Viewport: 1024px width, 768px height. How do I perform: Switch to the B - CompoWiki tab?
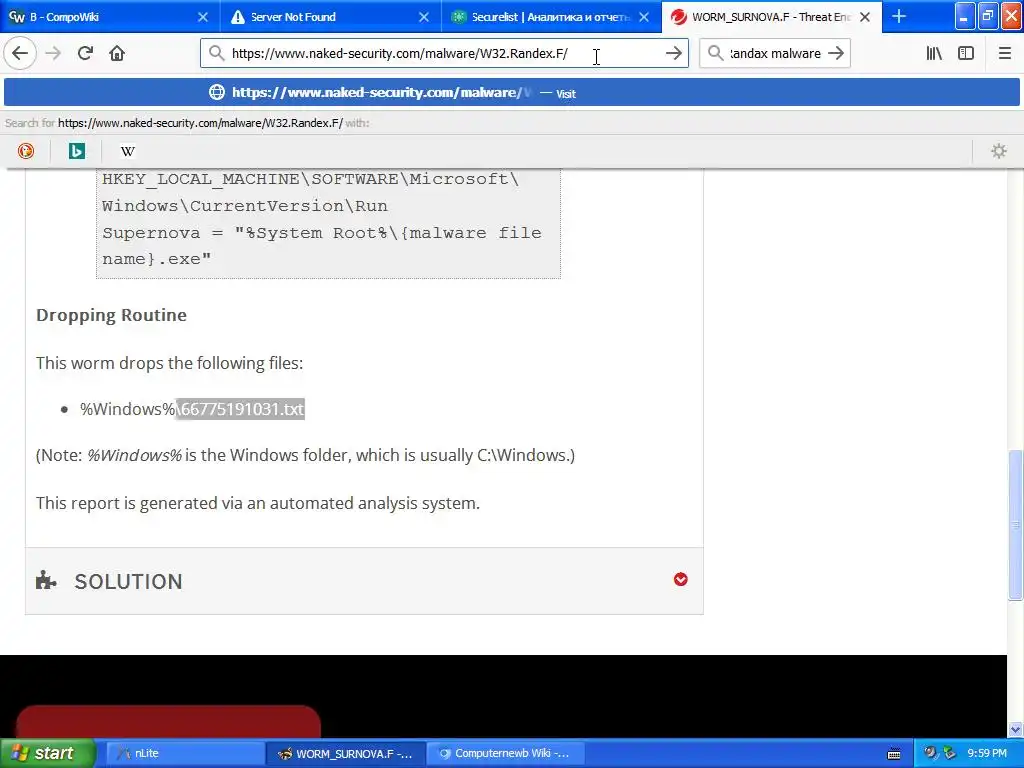(110, 17)
